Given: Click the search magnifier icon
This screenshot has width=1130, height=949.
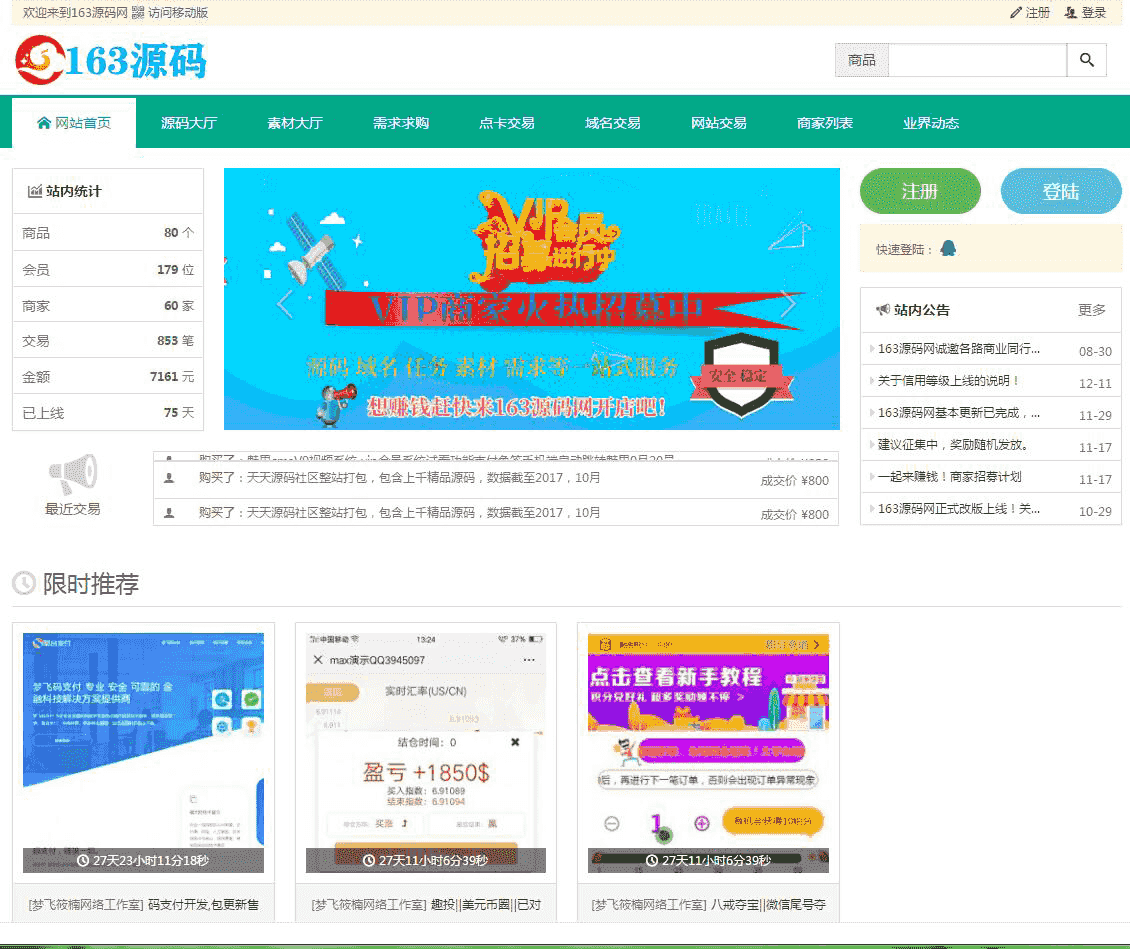Looking at the screenshot, I should 1087,60.
